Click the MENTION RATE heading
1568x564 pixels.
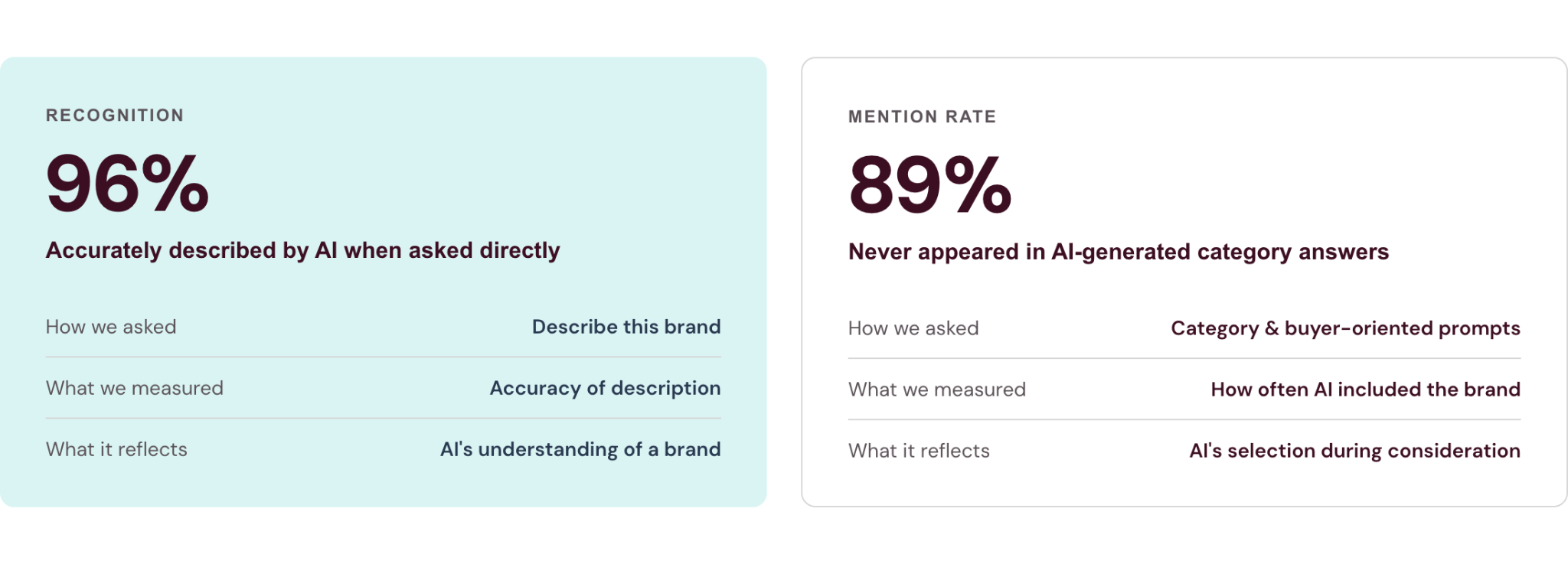click(x=923, y=117)
